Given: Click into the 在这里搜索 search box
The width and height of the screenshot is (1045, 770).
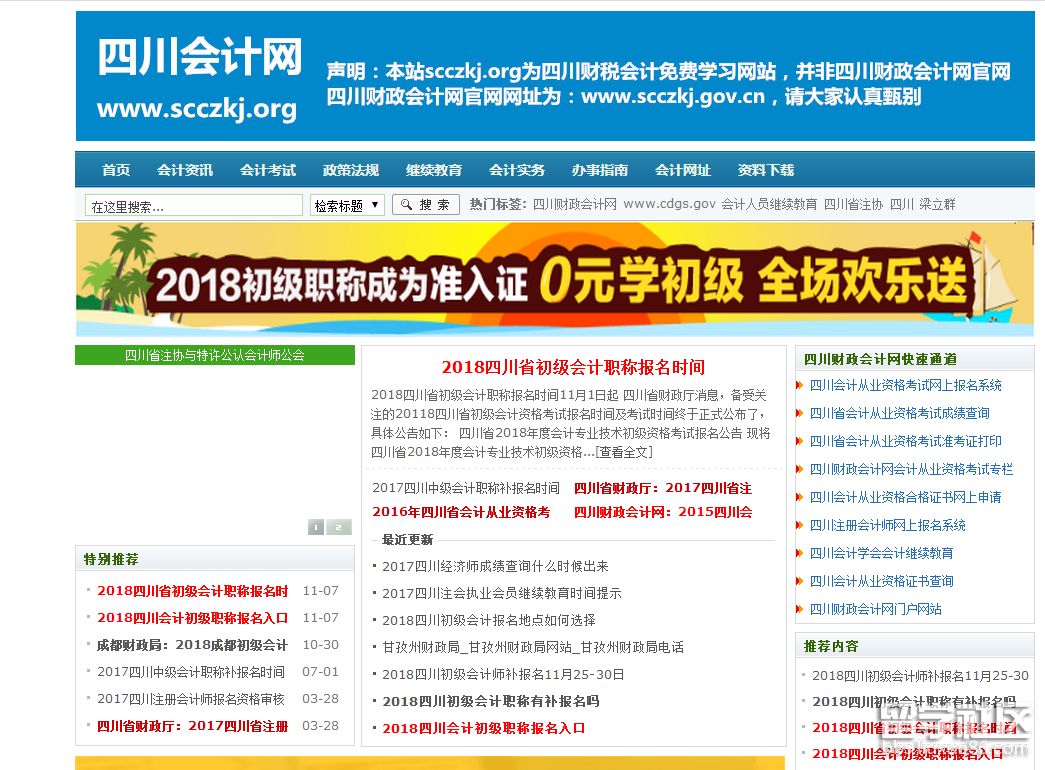Looking at the screenshot, I should pos(190,204).
